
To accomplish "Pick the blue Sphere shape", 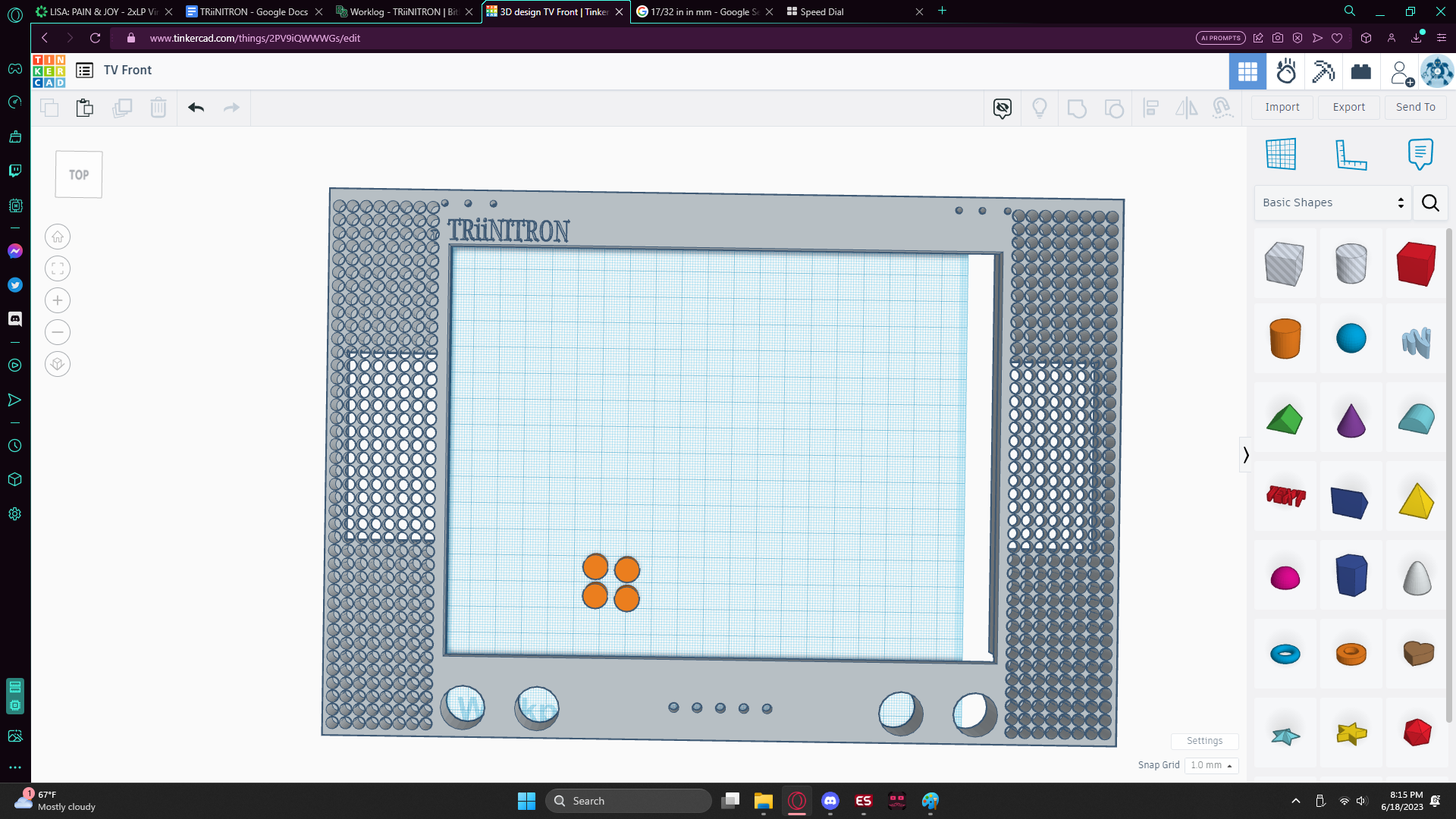I will (x=1351, y=338).
